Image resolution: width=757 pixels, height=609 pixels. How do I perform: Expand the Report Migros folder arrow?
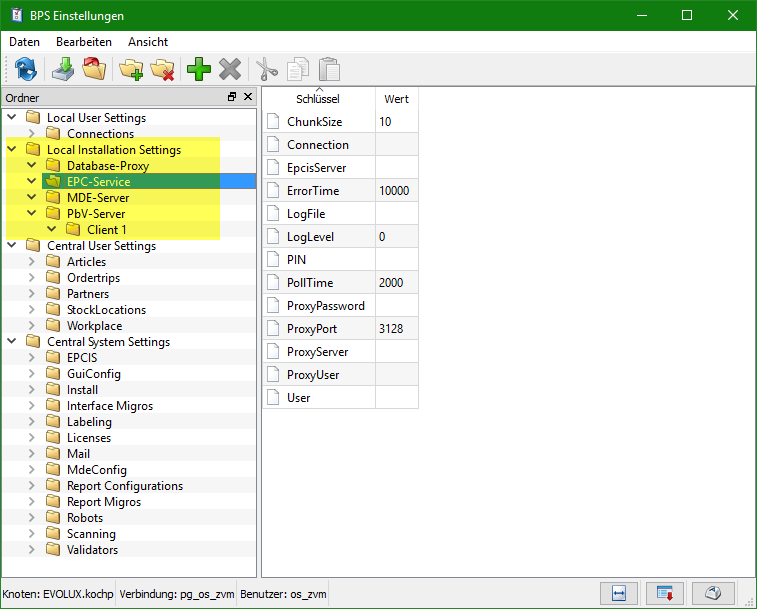tap(32, 502)
